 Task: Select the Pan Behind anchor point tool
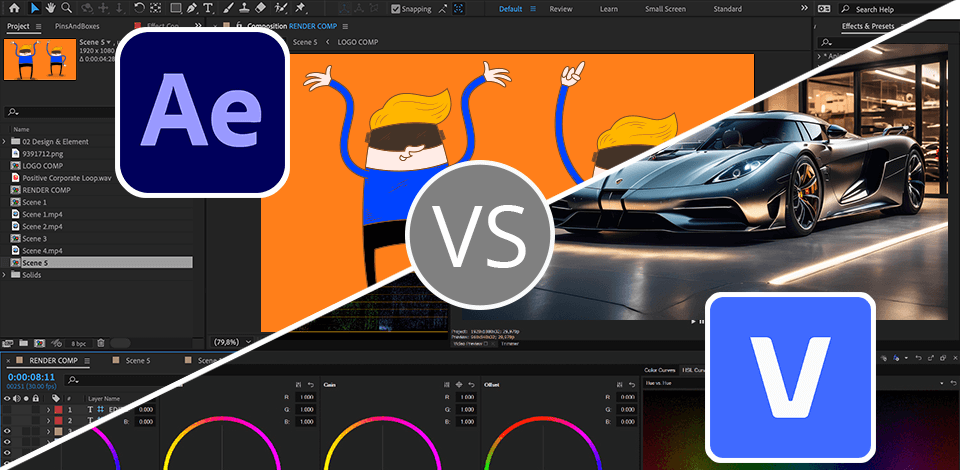coord(156,8)
